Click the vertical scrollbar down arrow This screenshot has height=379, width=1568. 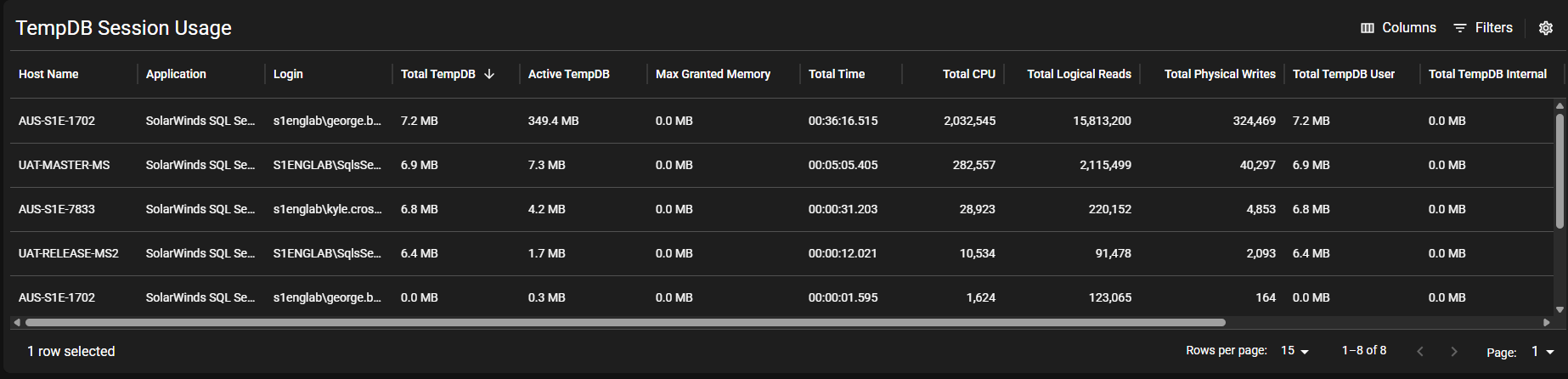coord(1560,310)
